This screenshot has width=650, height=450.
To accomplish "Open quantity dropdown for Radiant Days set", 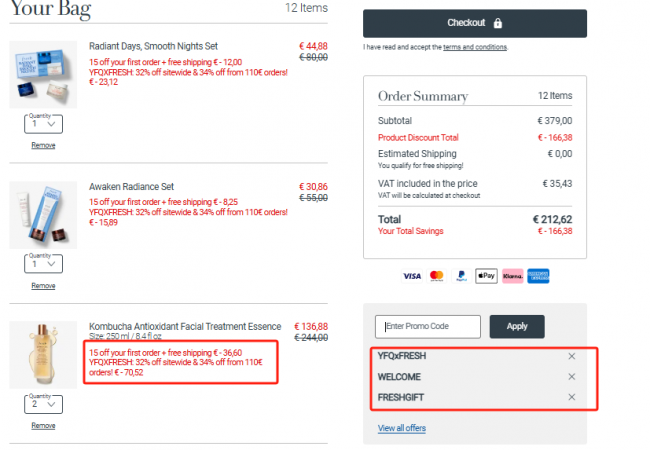I will (x=44, y=124).
